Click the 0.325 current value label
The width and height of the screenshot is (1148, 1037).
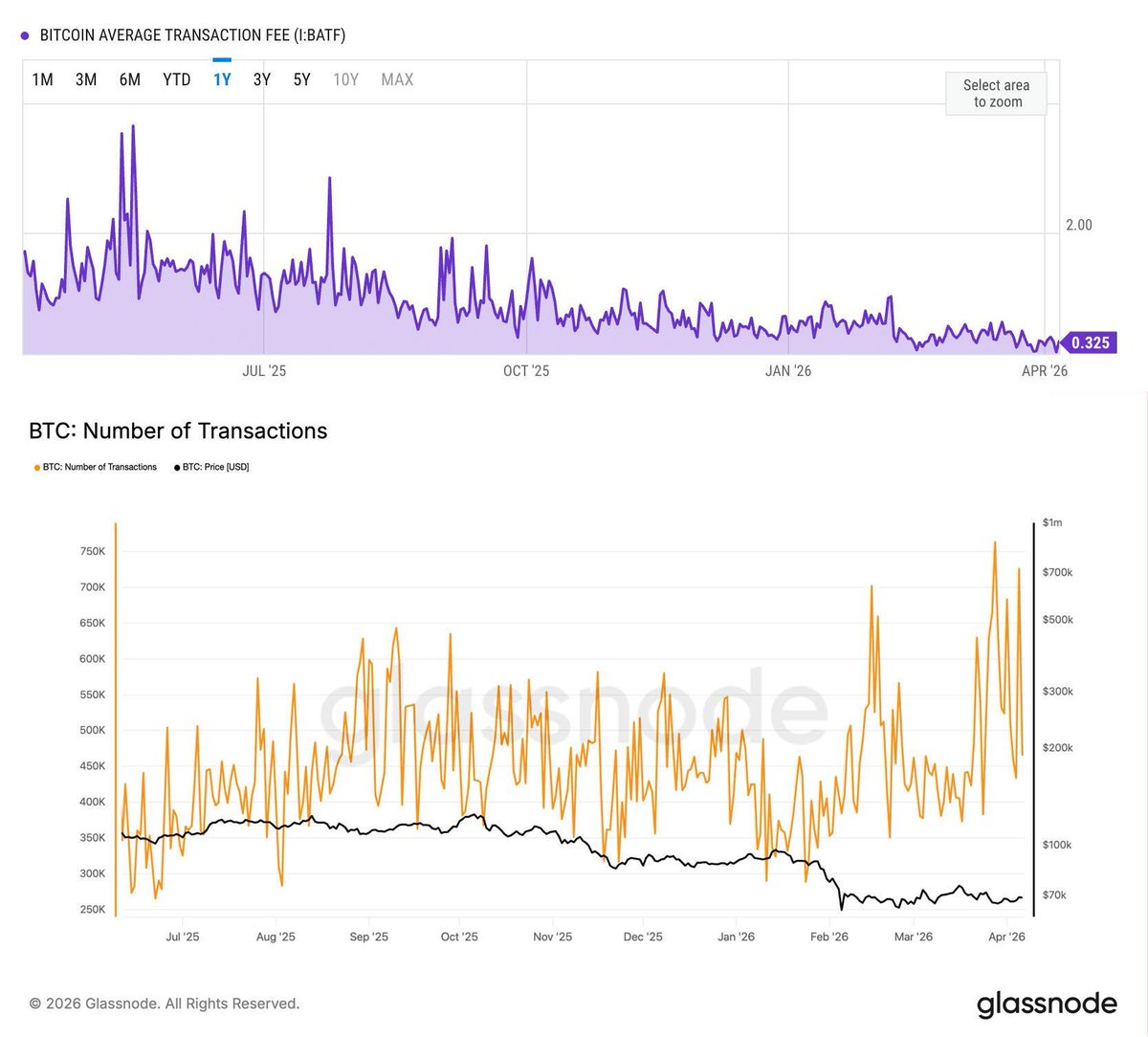tap(1089, 342)
